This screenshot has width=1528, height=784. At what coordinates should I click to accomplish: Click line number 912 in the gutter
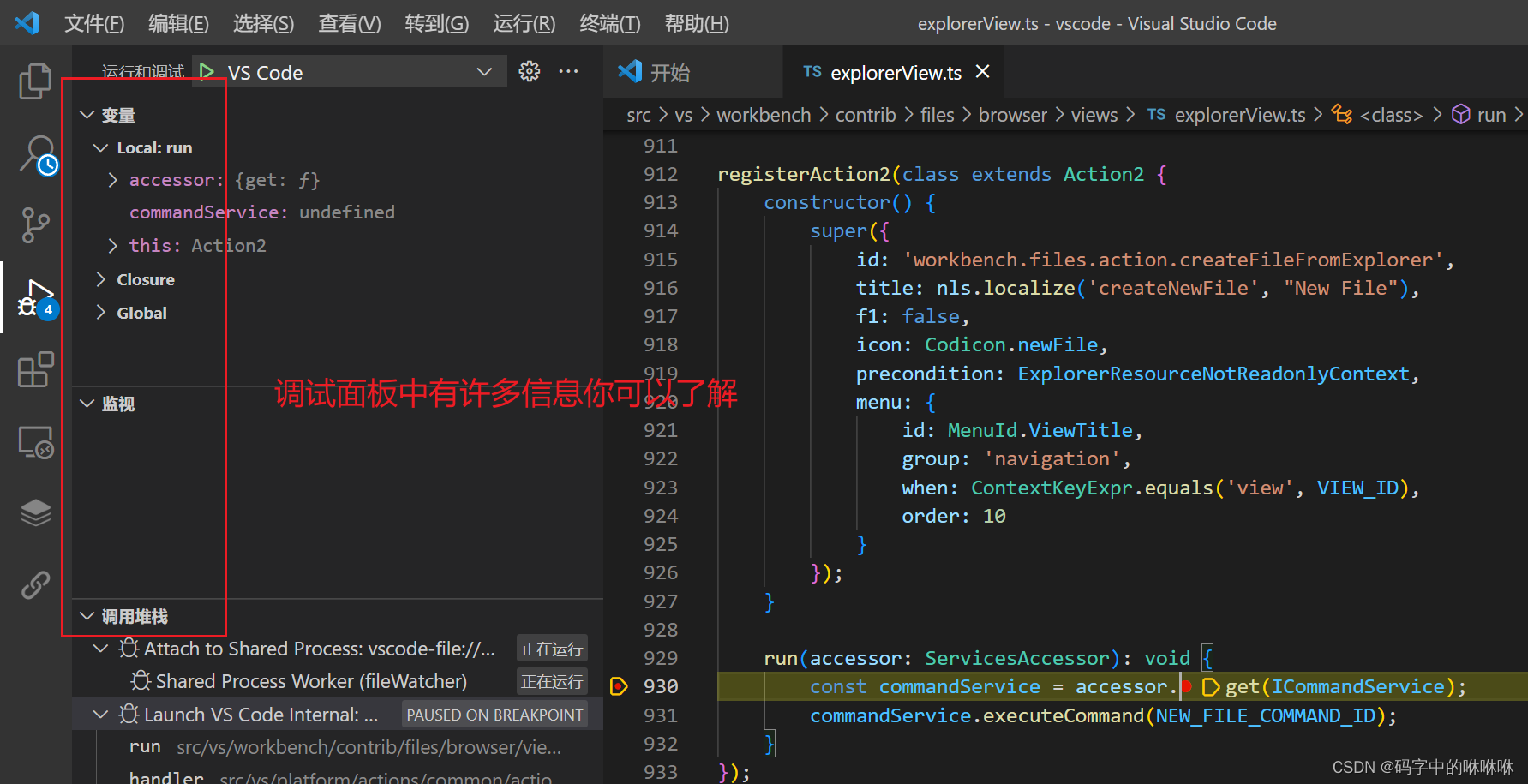point(661,174)
